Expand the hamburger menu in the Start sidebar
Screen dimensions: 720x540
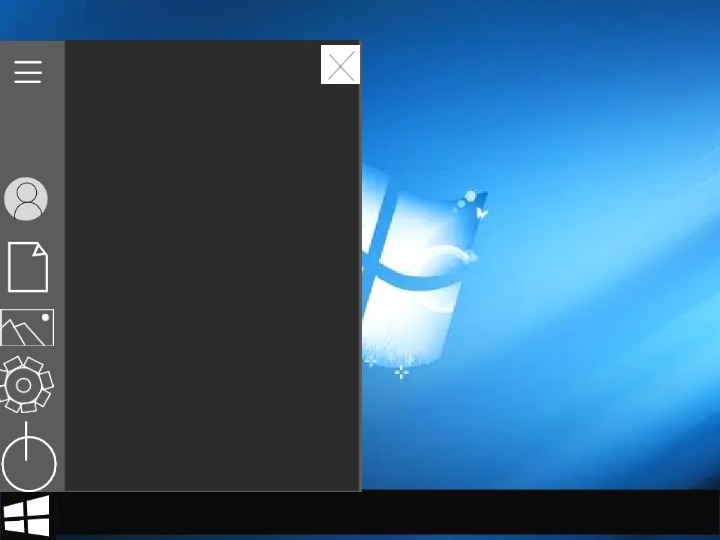pos(28,72)
